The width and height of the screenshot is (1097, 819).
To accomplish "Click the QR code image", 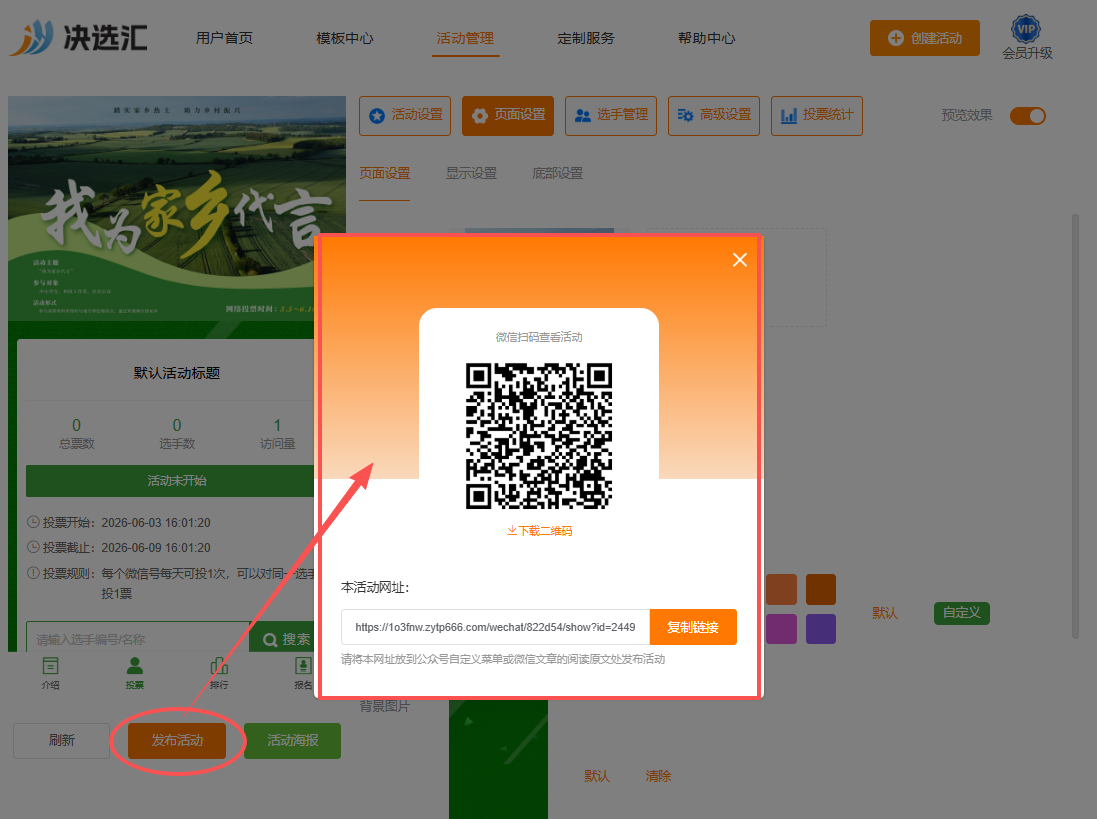I will 539,436.
